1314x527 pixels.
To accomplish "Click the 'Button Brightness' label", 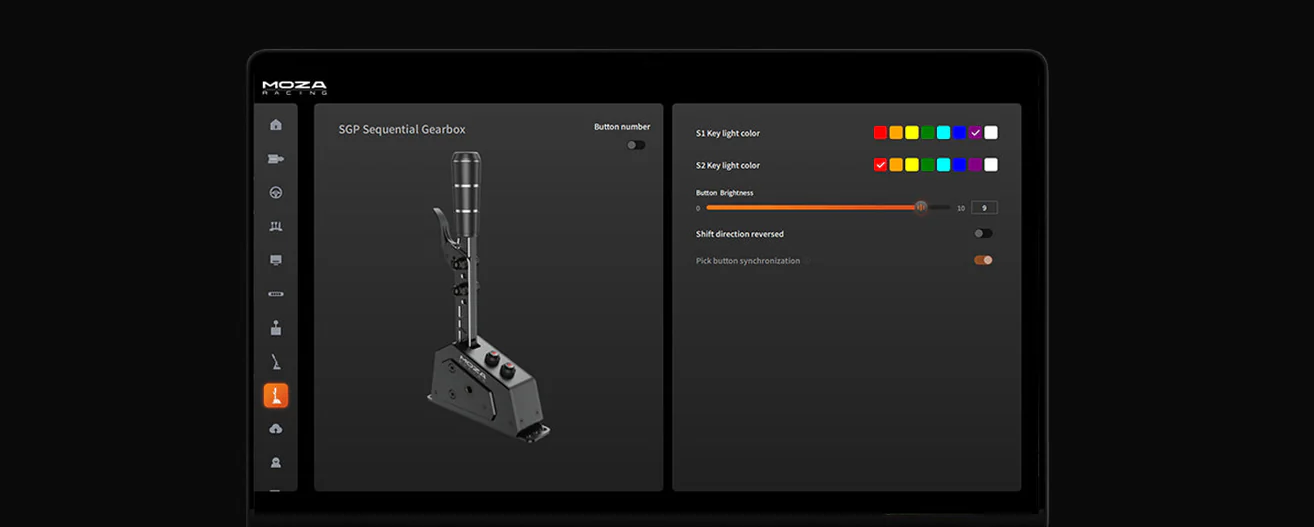I will coord(725,192).
